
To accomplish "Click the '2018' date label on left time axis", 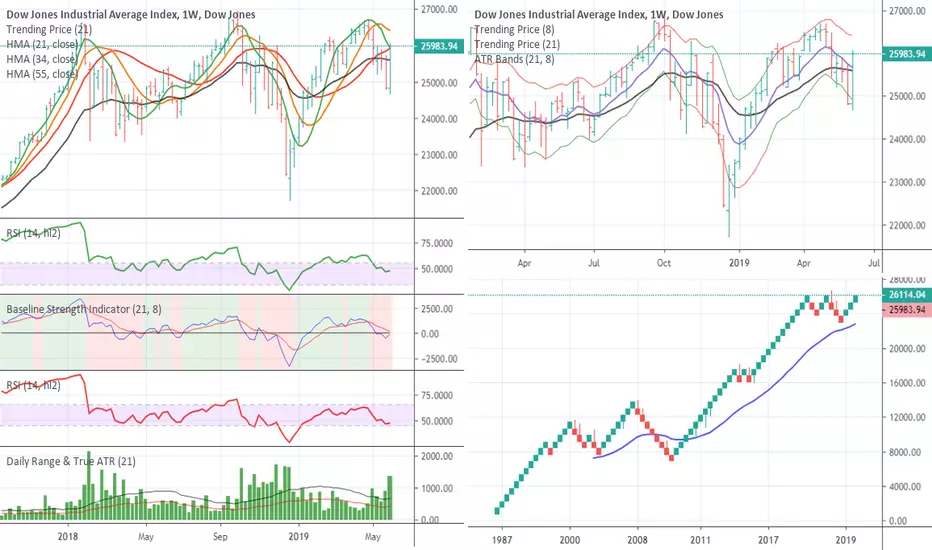I will pos(68,536).
